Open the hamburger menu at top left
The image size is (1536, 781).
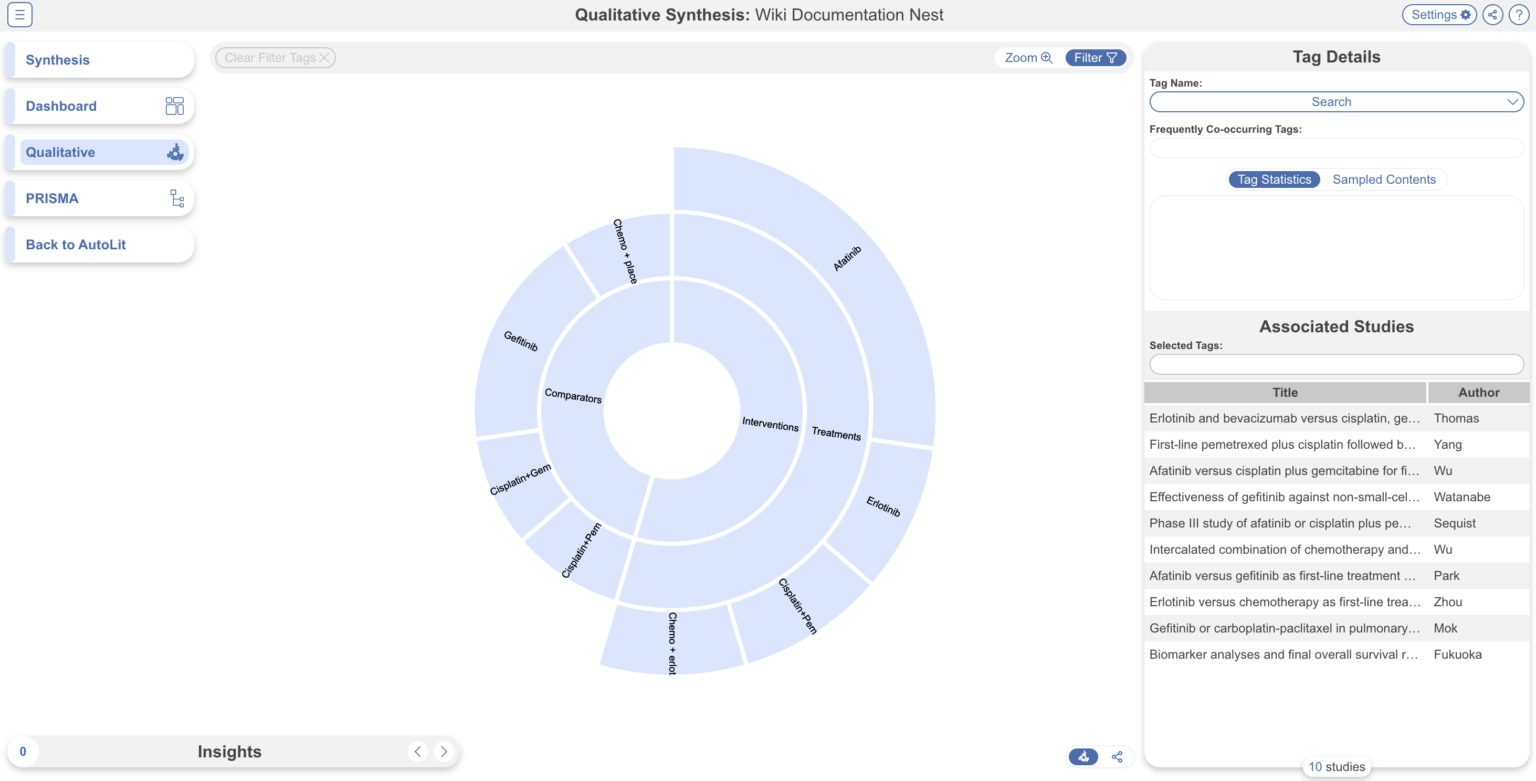[x=20, y=15]
